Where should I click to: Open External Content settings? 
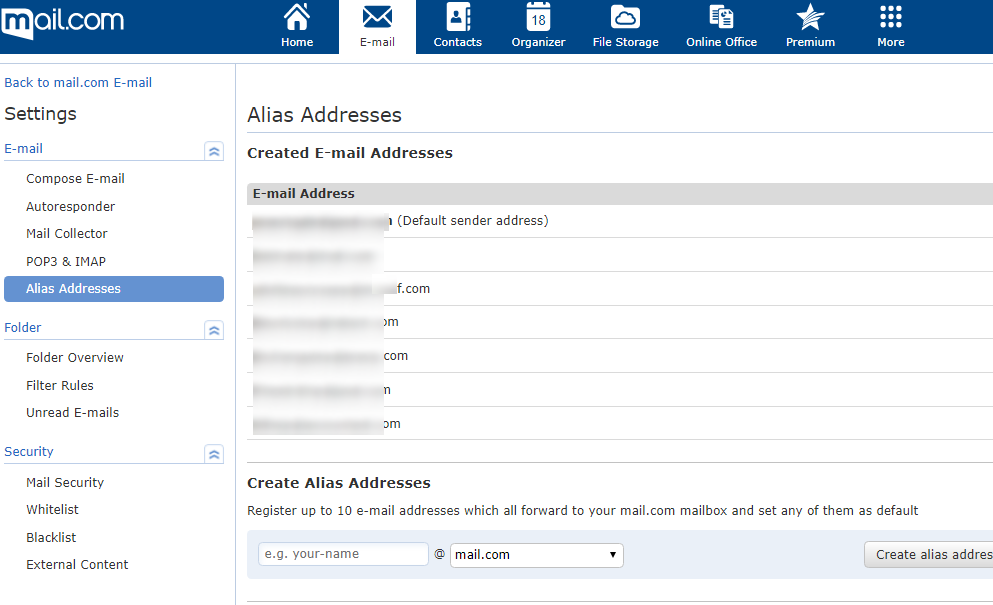77,565
